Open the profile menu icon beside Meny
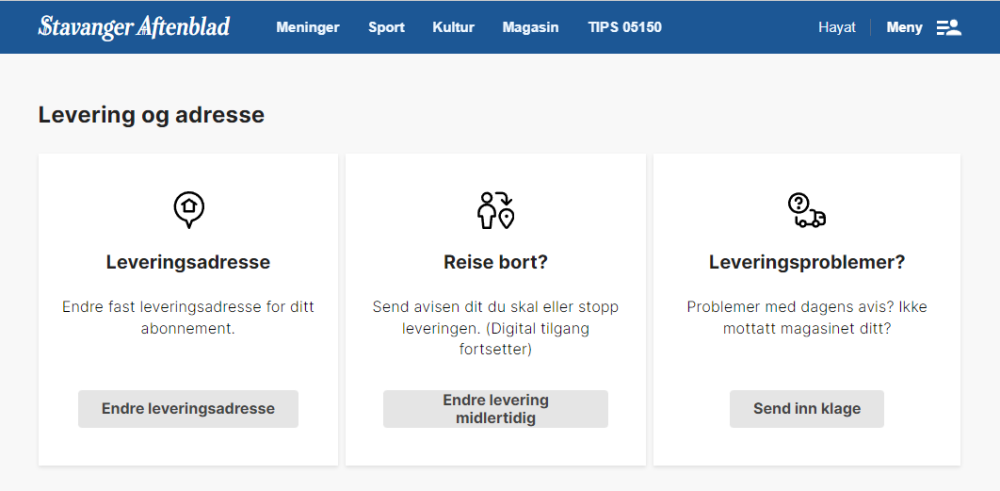Viewport: 1000px width, 491px height. coord(948,28)
